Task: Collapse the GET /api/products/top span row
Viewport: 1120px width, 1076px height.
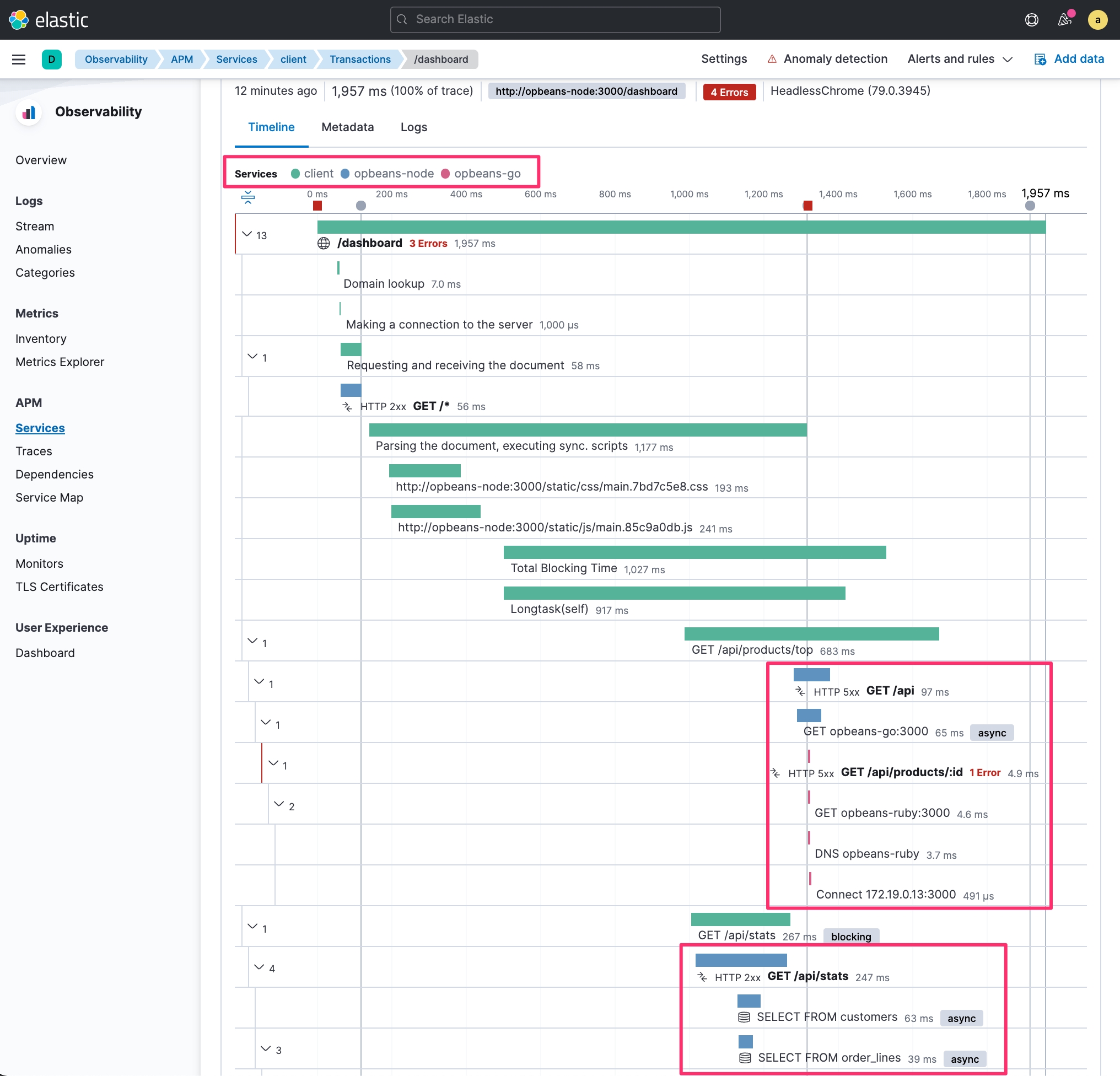Action: pos(252,641)
